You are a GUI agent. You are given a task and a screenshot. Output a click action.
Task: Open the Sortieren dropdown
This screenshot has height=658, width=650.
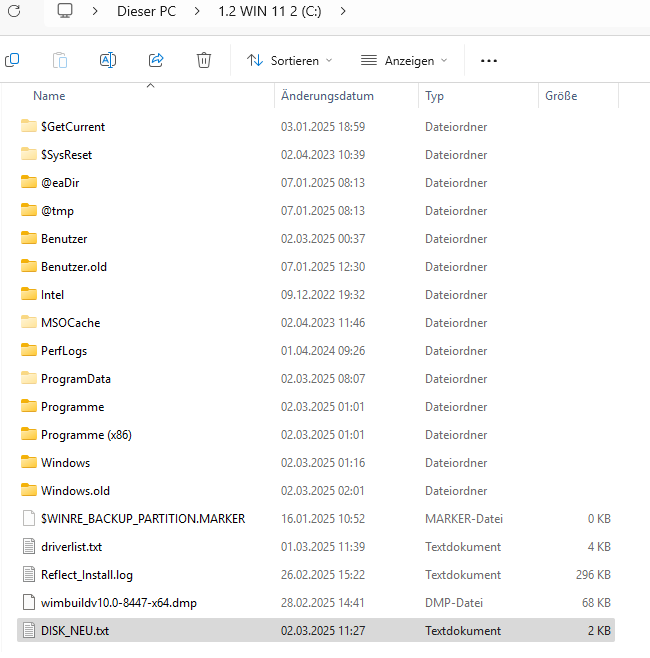click(290, 61)
